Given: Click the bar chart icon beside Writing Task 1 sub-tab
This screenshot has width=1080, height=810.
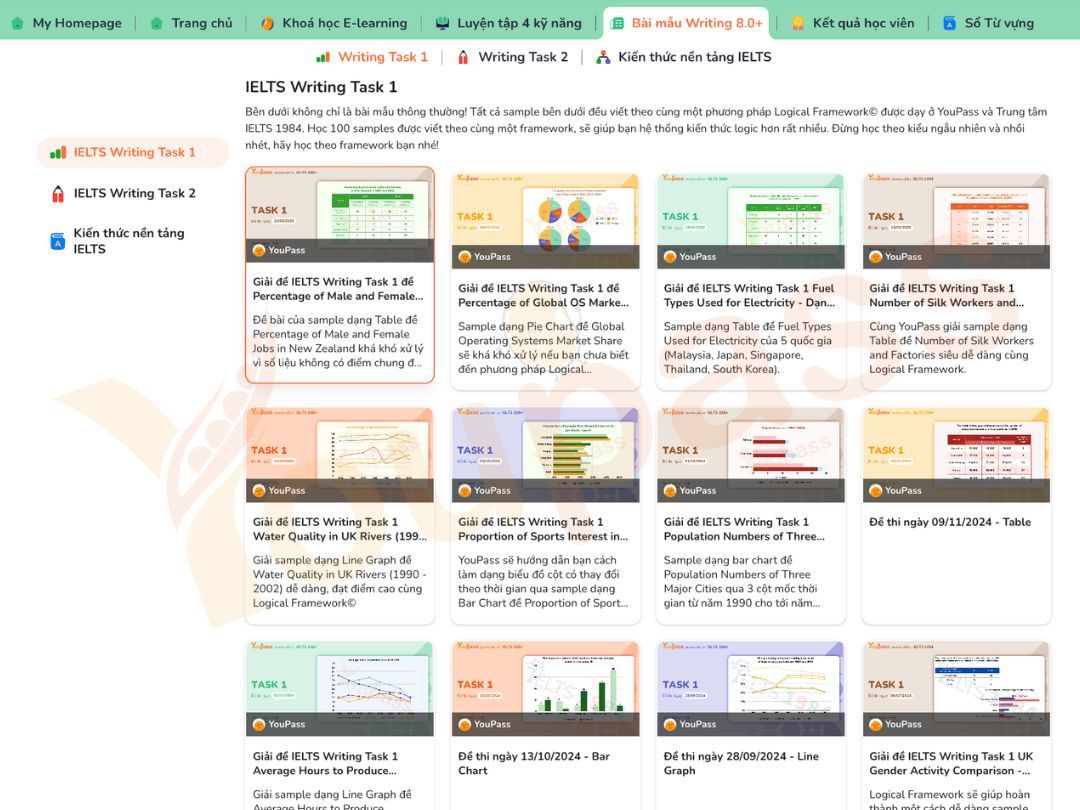Looking at the screenshot, I should tap(323, 57).
